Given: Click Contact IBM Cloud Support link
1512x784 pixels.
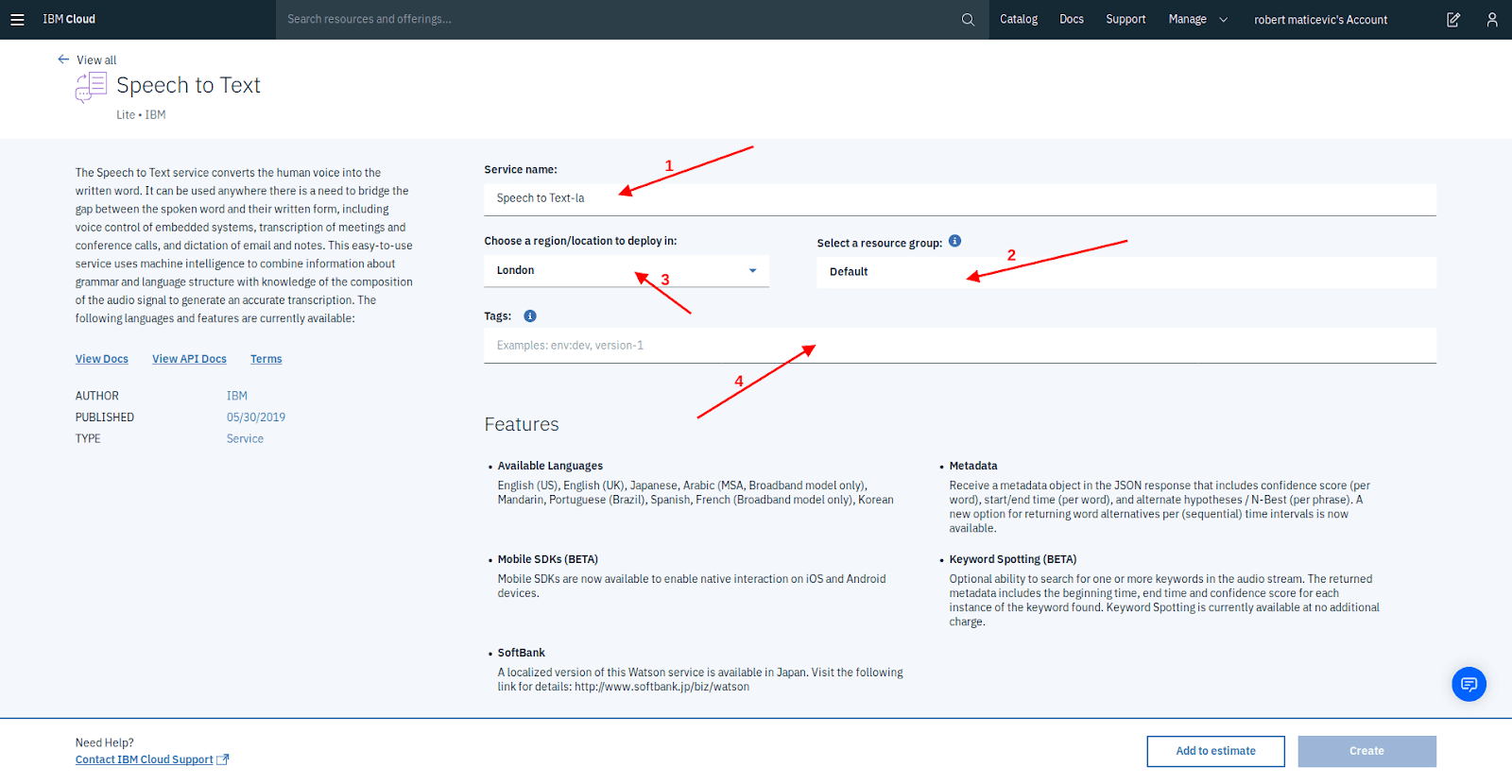Looking at the screenshot, I should click(145, 759).
